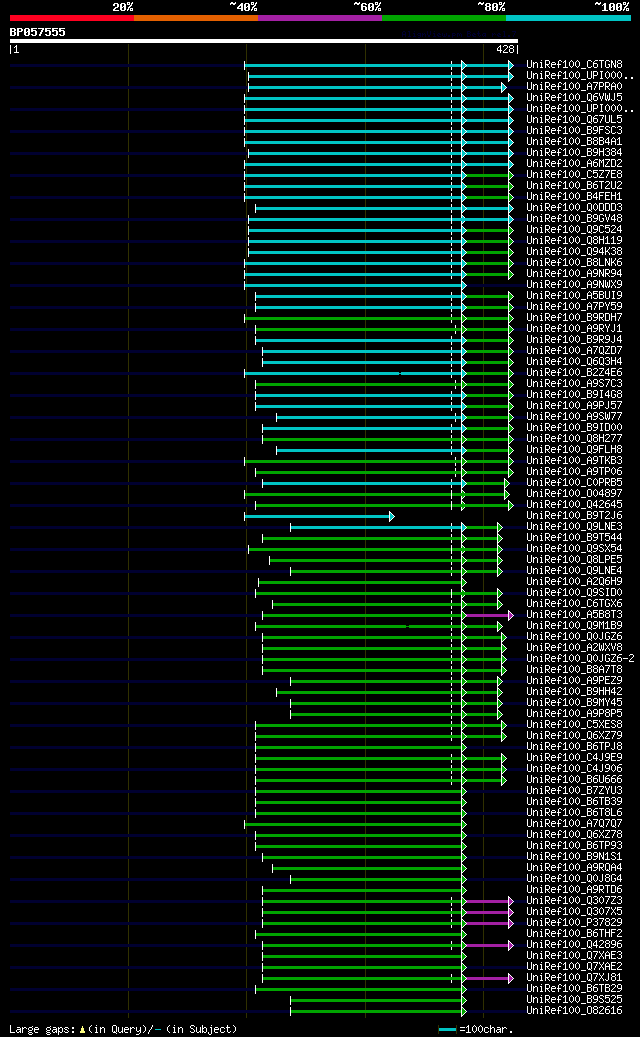Select the UniRef100_C5Z7E8 label
Screen dimensions: 640x1037
tap(574, 175)
